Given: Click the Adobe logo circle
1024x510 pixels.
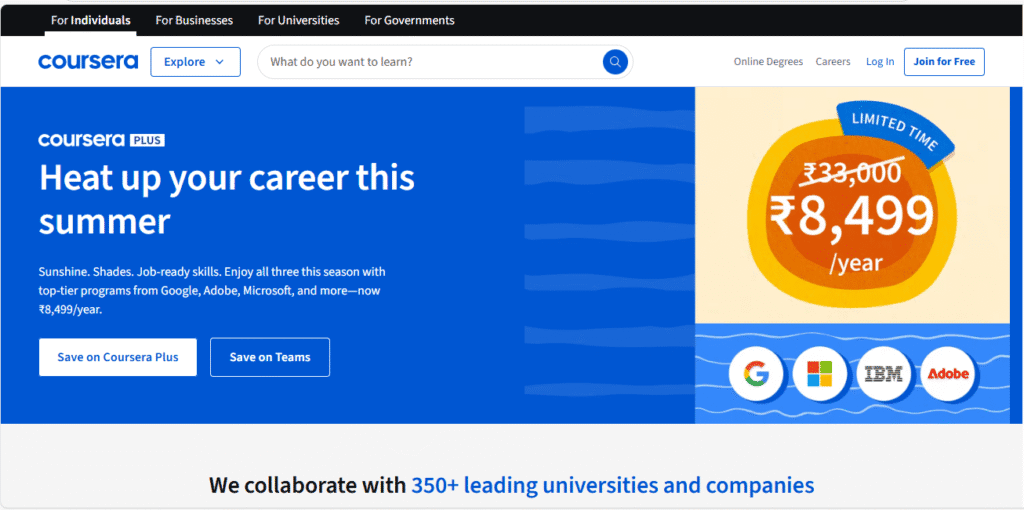Looking at the screenshot, I should pos(948,374).
